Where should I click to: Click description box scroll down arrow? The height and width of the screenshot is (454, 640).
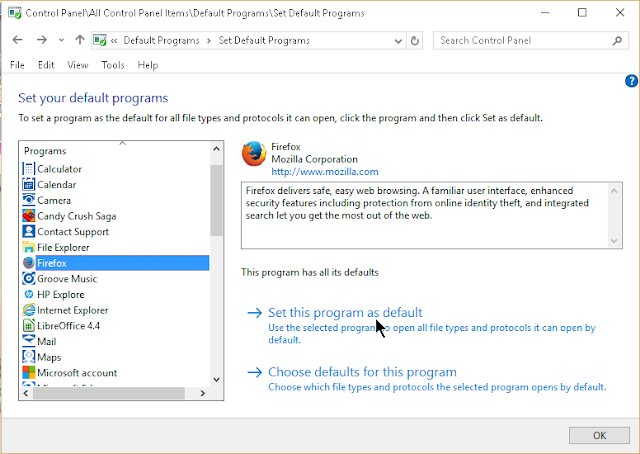(614, 241)
